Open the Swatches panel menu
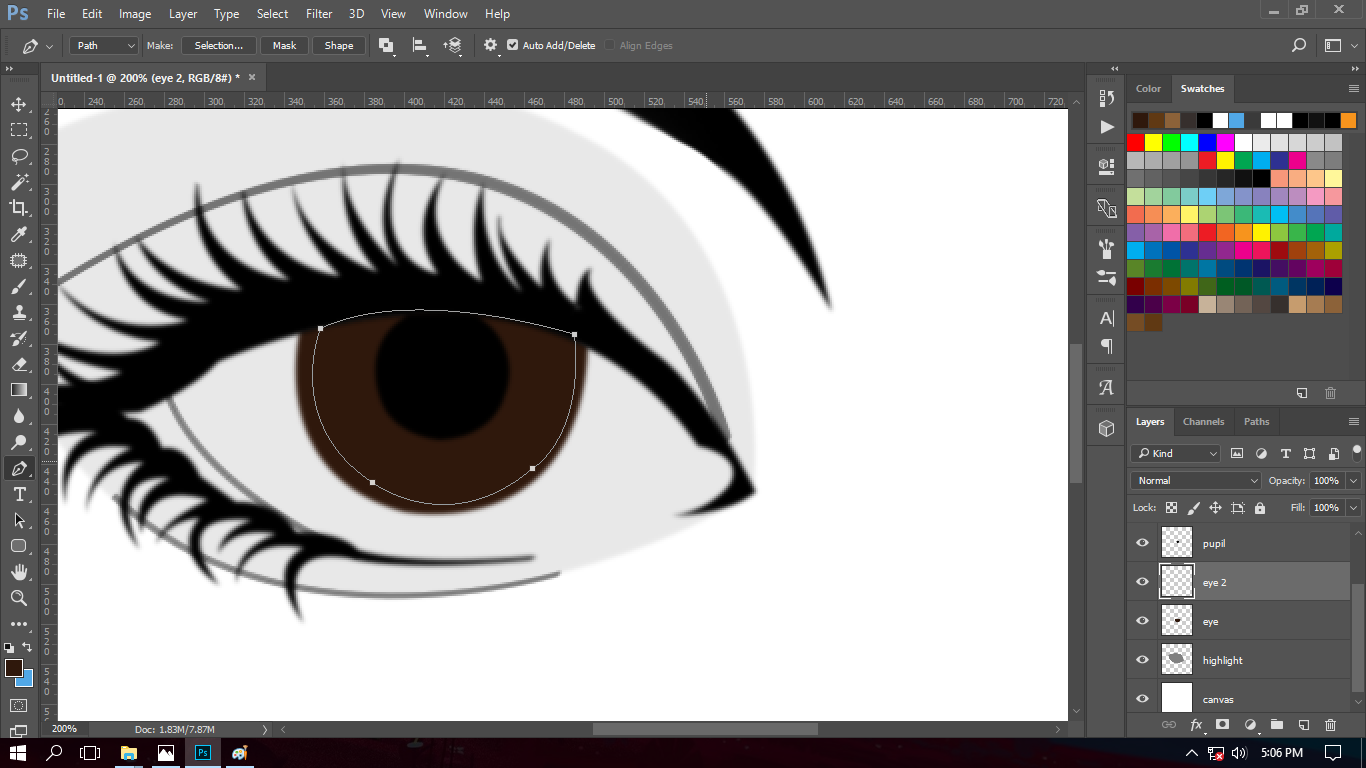 coord(1354,89)
